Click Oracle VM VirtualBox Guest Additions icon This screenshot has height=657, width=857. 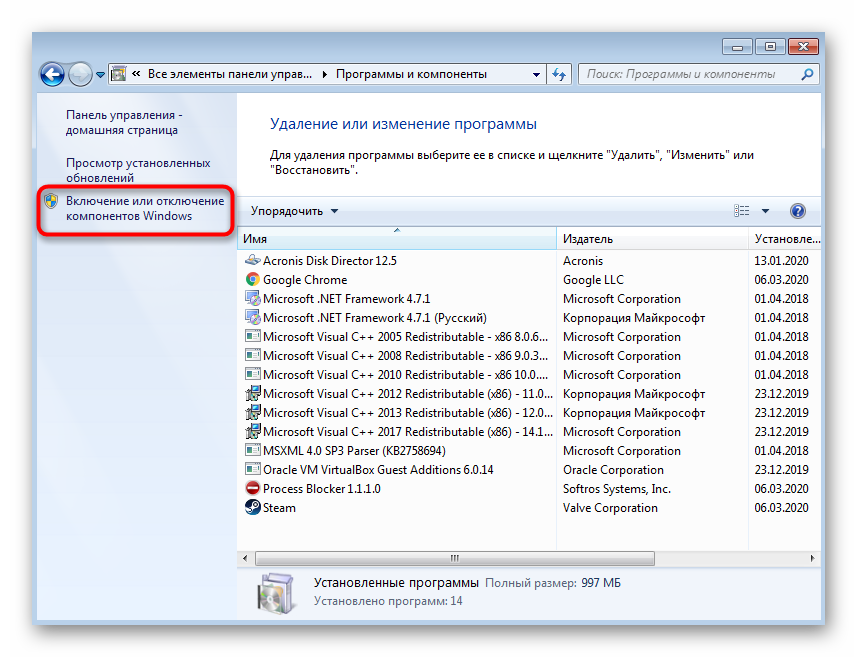tap(253, 470)
